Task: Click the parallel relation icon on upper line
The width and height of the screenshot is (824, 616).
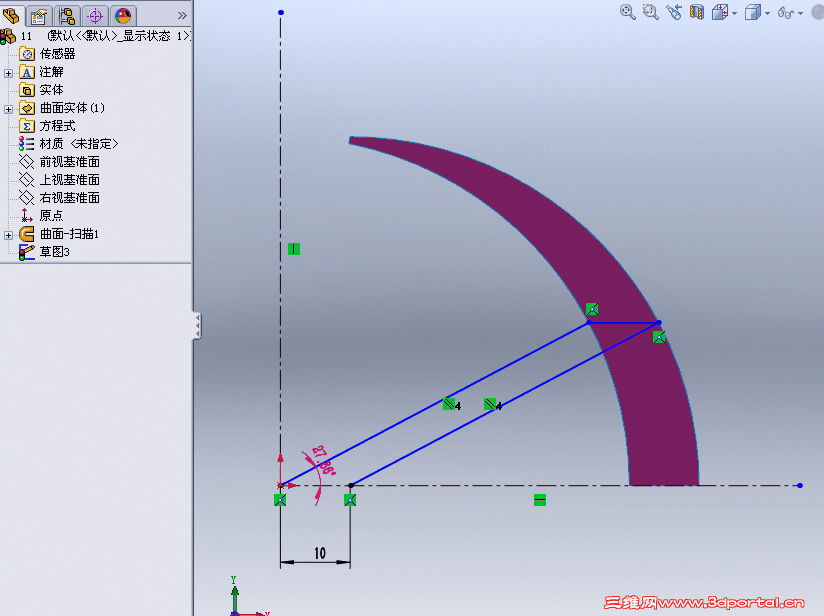Action: 449,404
